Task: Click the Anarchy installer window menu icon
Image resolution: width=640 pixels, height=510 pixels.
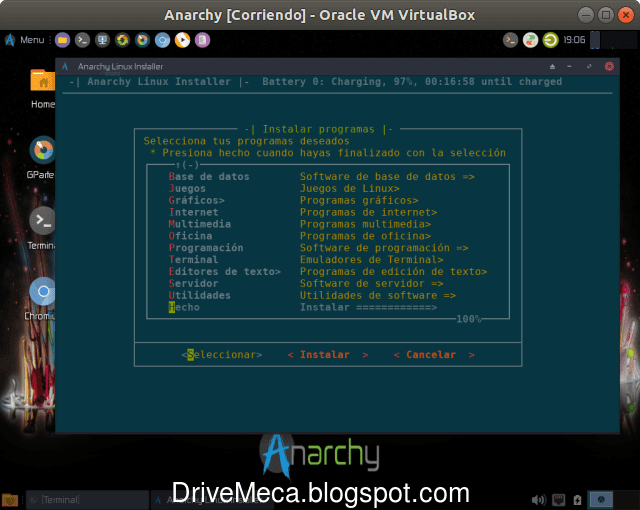Action: tap(65, 66)
